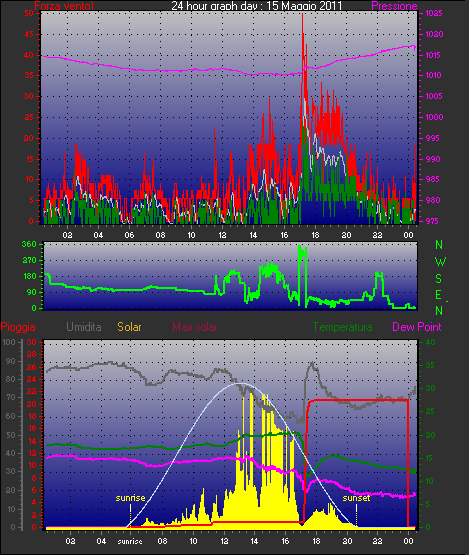Click the 'Forza vento' wind speed label
469x555 pixels.
[x=64, y=6]
